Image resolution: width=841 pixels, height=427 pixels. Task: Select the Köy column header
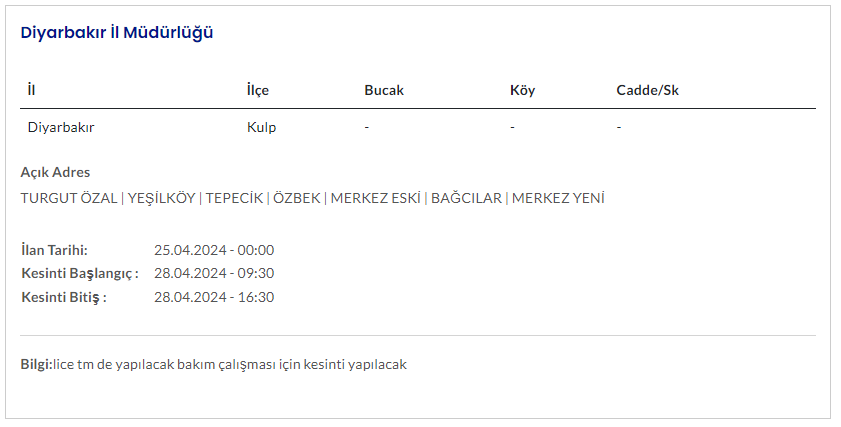coord(522,90)
